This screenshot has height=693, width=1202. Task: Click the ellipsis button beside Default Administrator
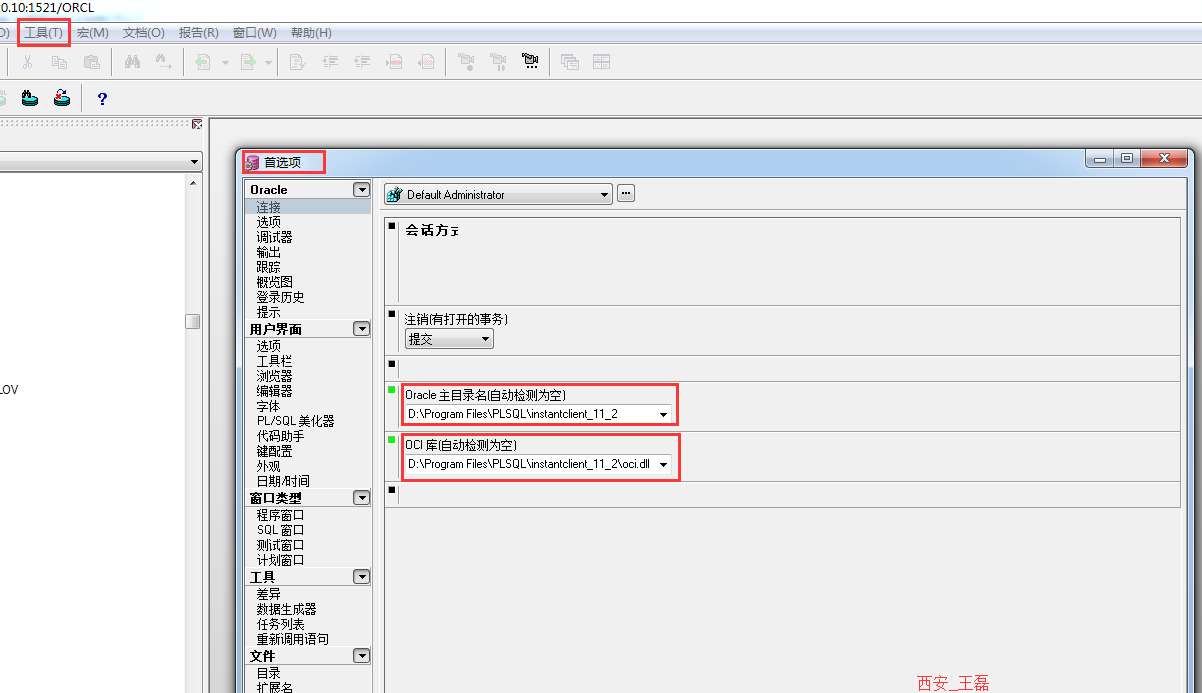coord(626,194)
